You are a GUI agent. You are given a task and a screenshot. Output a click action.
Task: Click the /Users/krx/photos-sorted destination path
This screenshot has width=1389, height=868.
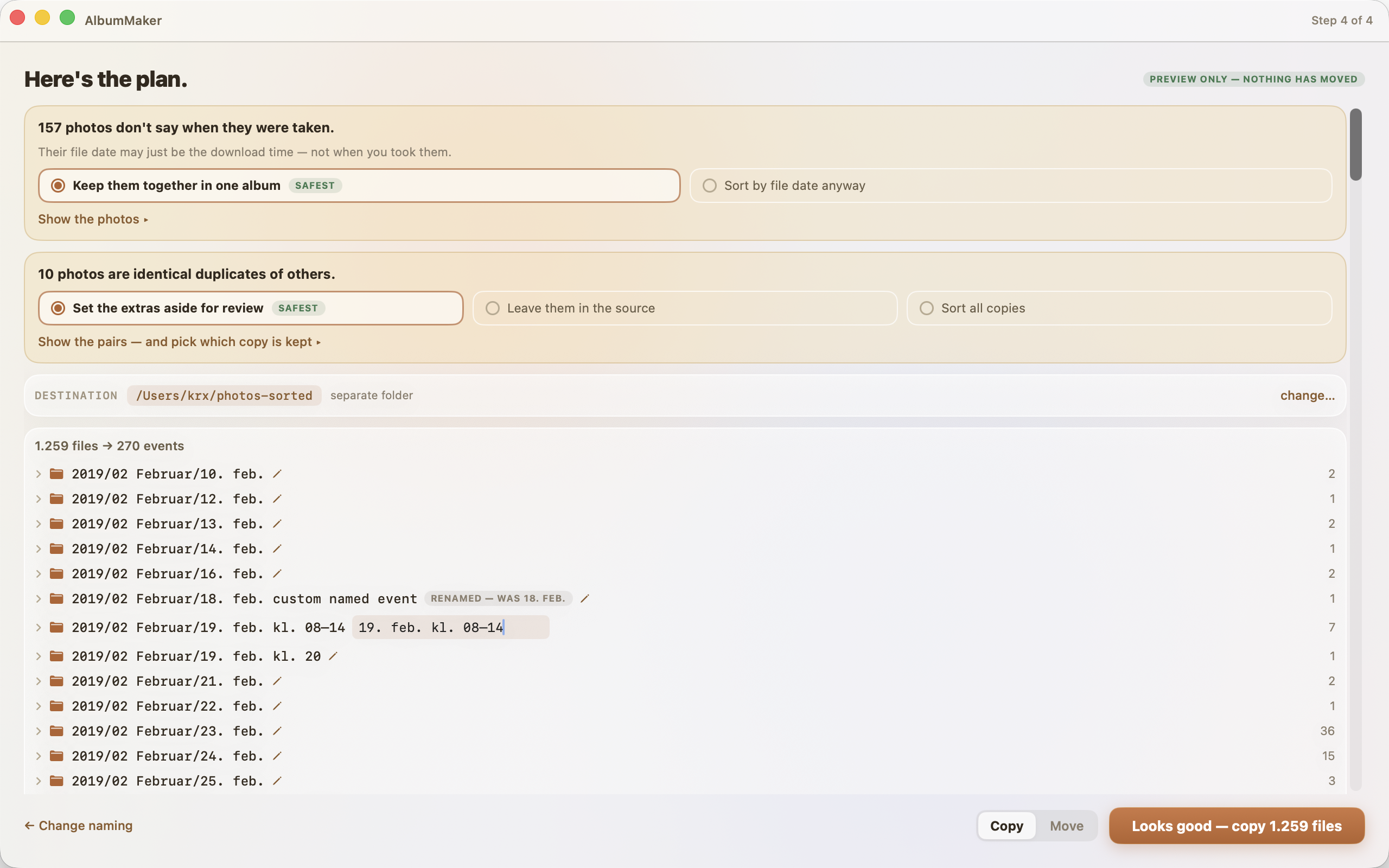coord(224,395)
